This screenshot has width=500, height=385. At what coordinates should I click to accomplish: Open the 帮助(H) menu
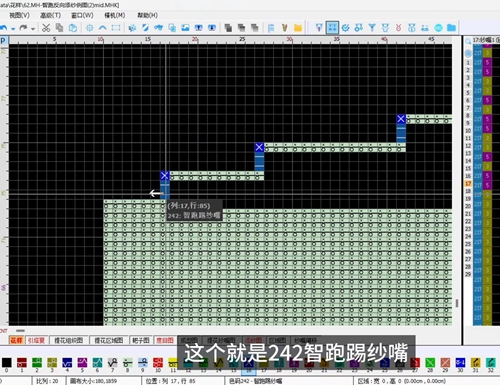[x=147, y=15]
